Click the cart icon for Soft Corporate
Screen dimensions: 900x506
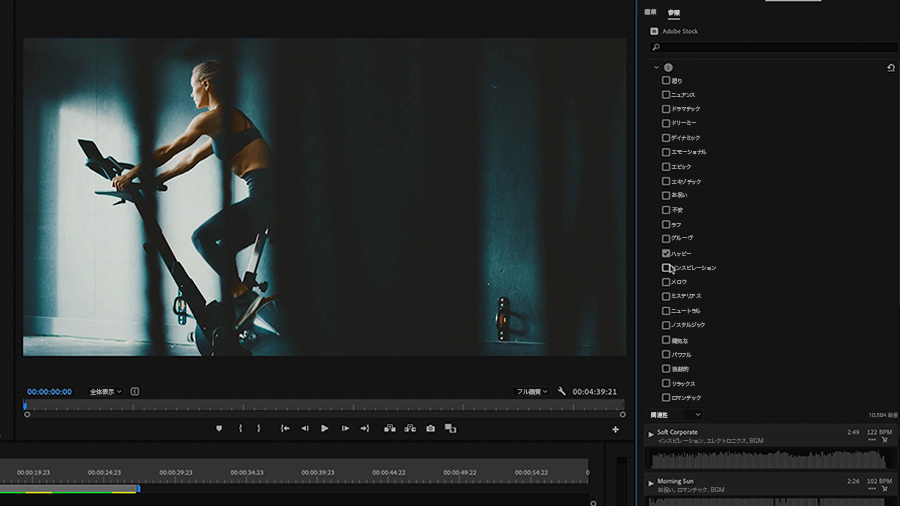tap(885, 440)
